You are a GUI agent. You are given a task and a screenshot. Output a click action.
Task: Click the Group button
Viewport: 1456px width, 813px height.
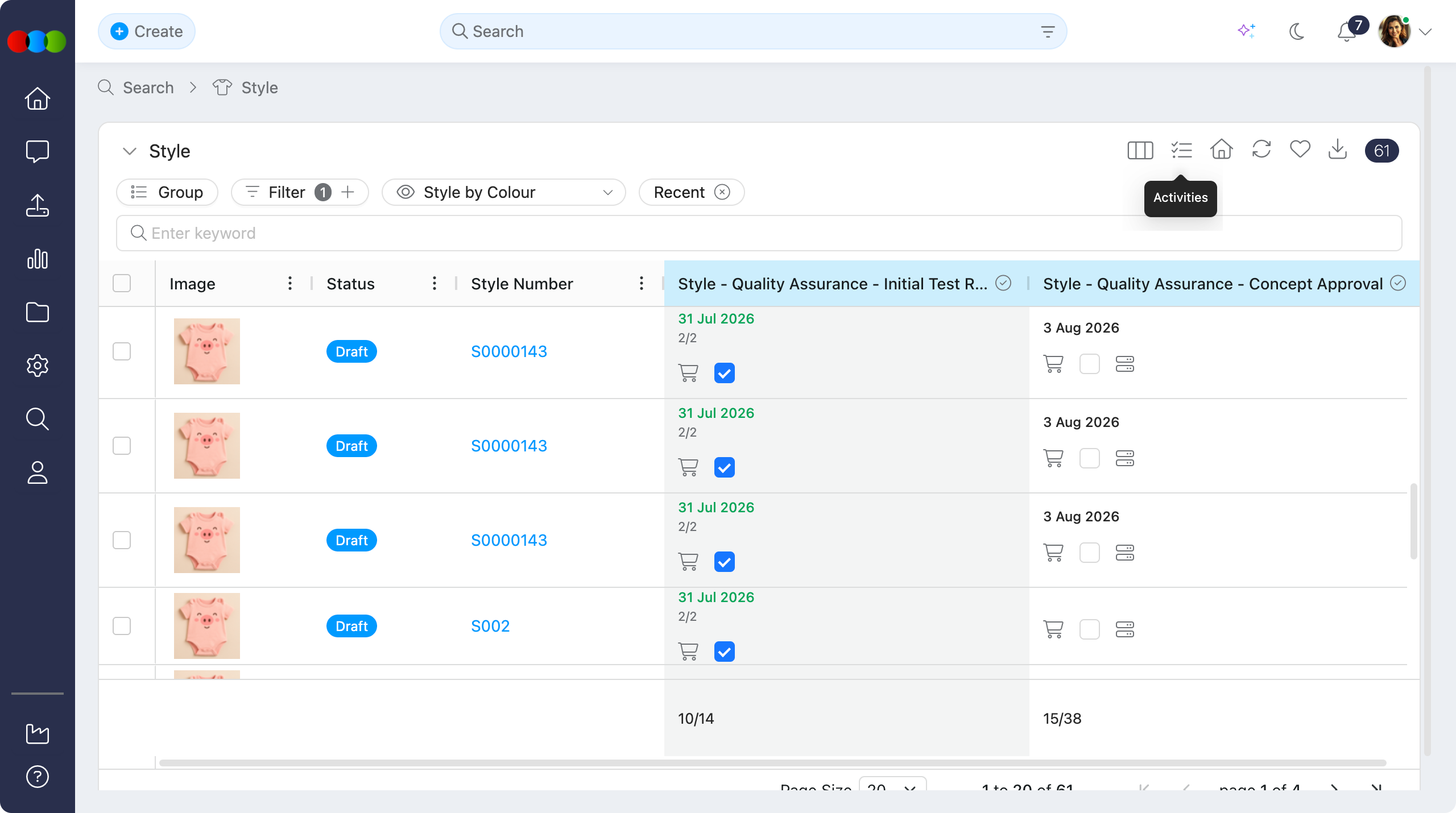click(x=167, y=192)
